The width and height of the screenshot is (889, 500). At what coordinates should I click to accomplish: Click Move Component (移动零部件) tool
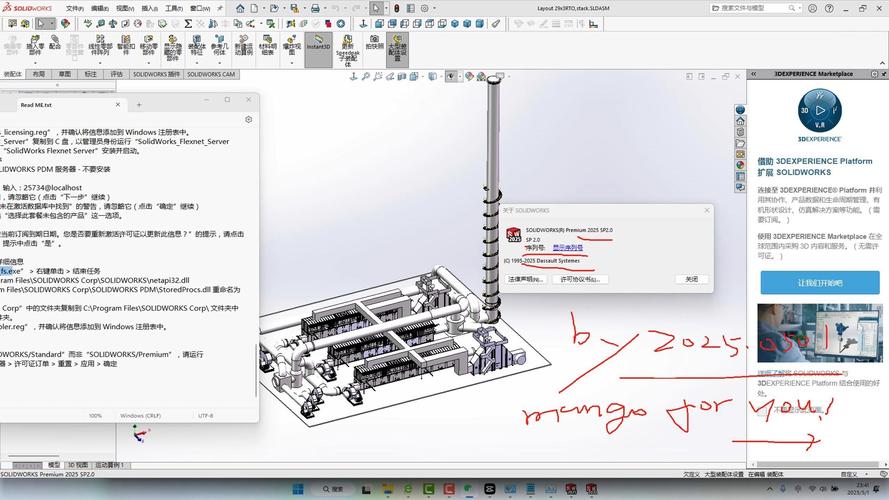point(149,45)
